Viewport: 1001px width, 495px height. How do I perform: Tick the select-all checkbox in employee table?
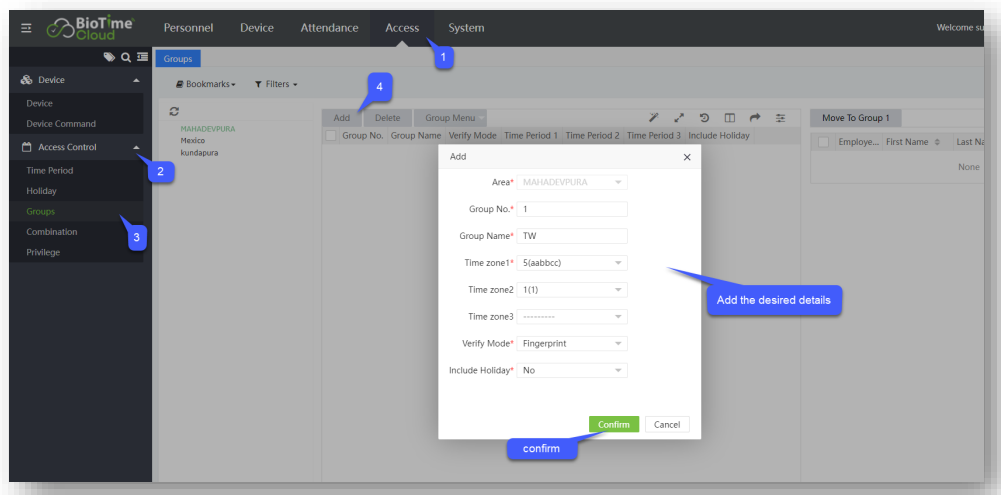point(824,143)
